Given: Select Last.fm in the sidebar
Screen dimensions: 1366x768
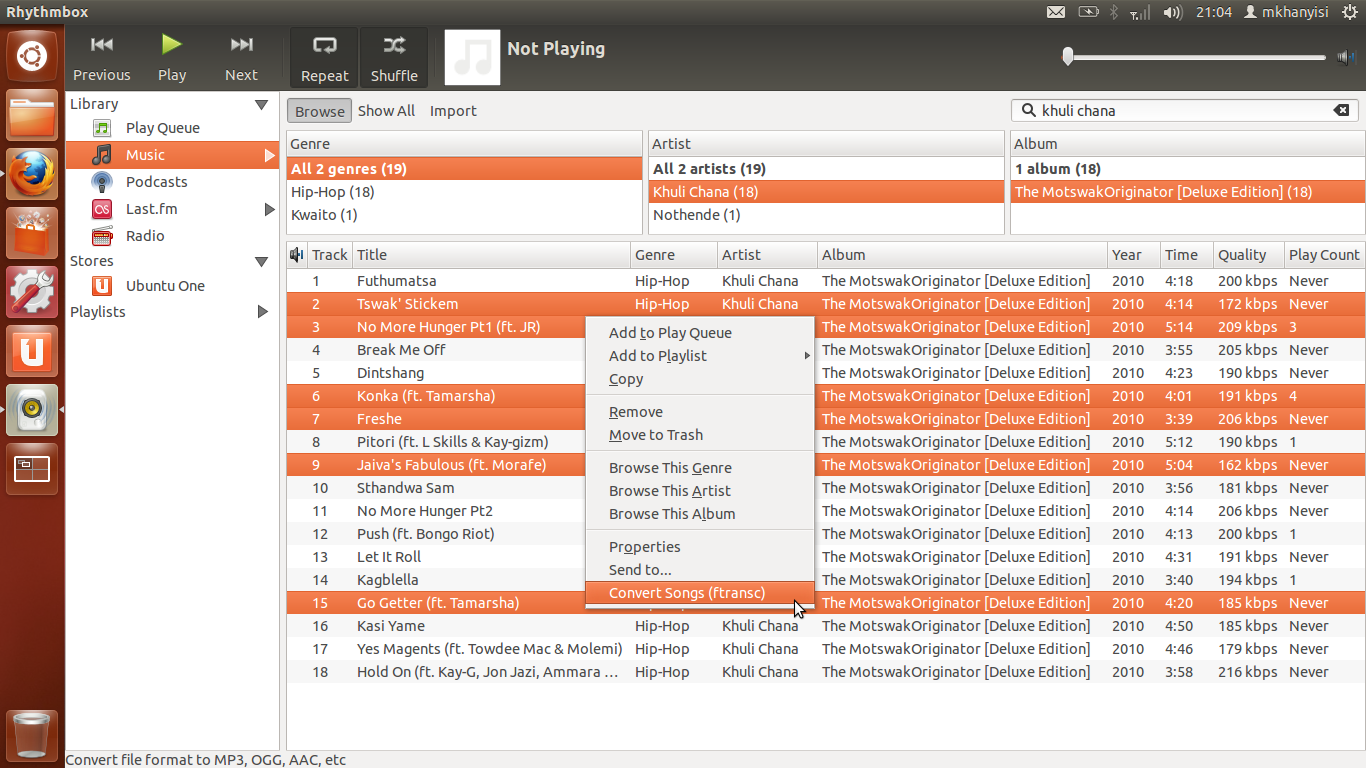Looking at the screenshot, I should click(x=151, y=209).
